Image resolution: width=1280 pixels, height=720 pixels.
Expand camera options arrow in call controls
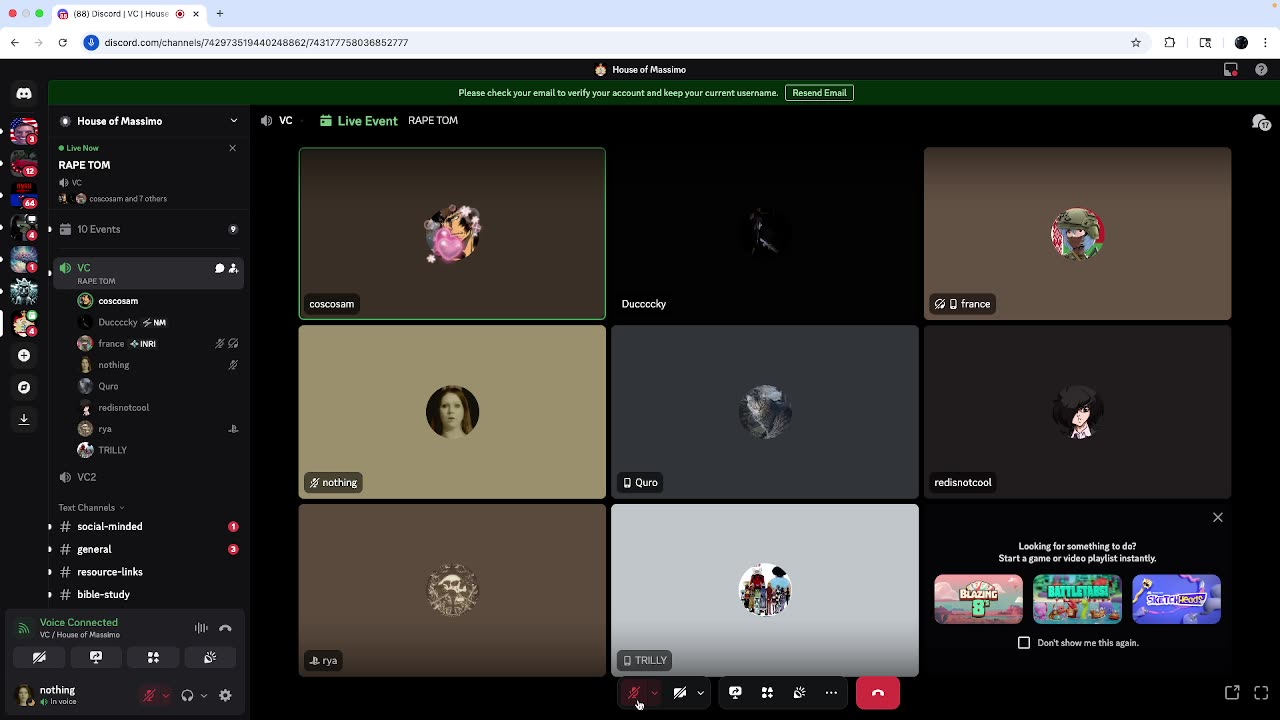[x=700, y=692]
